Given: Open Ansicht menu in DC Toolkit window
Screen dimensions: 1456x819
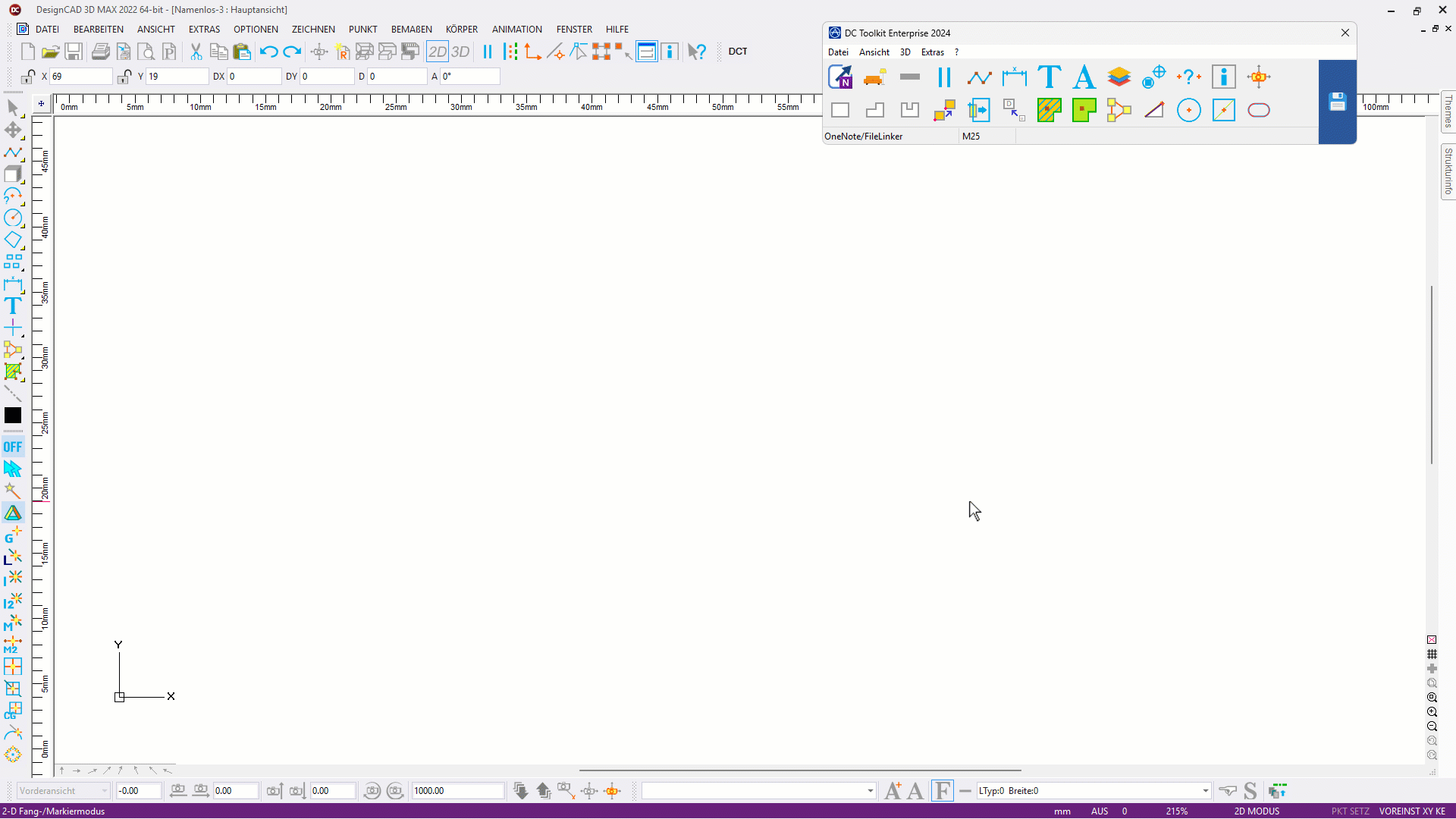Looking at the screenshot, I should [x=874, y=52].
